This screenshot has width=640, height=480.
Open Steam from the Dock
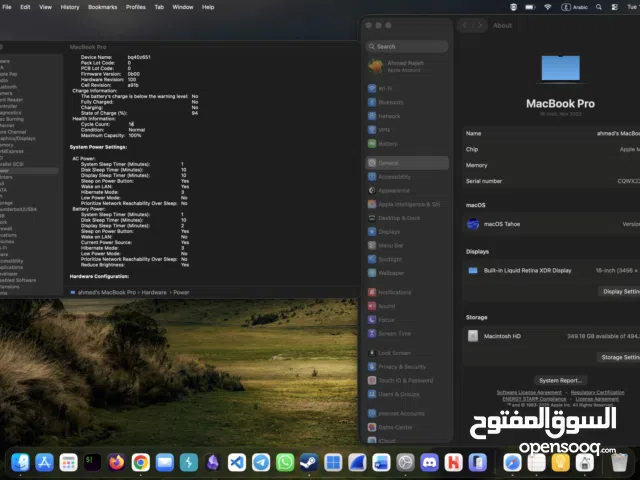tap(309, 462)
